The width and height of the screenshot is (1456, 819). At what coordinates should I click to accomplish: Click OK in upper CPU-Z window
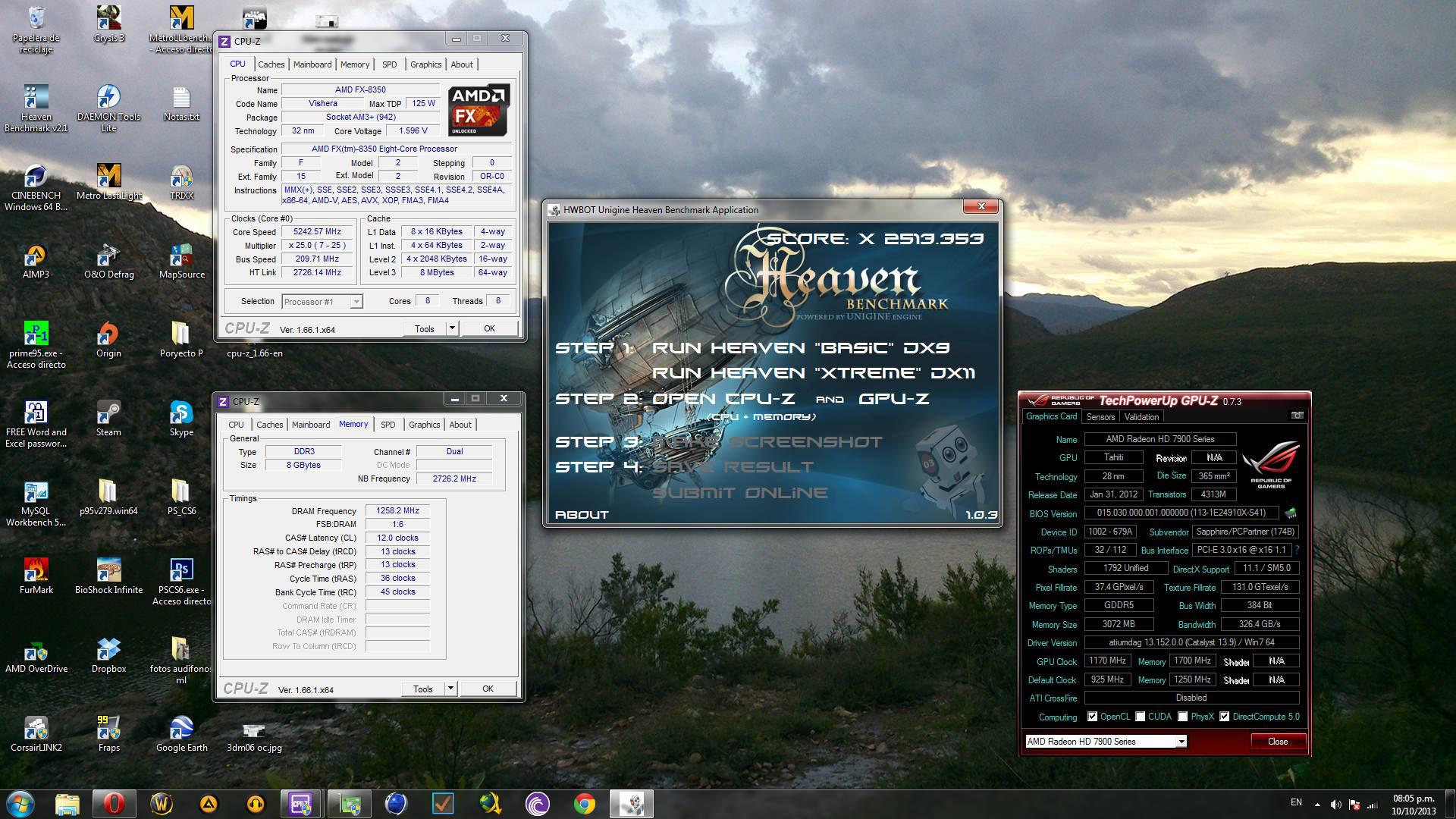tap(489, 328)
